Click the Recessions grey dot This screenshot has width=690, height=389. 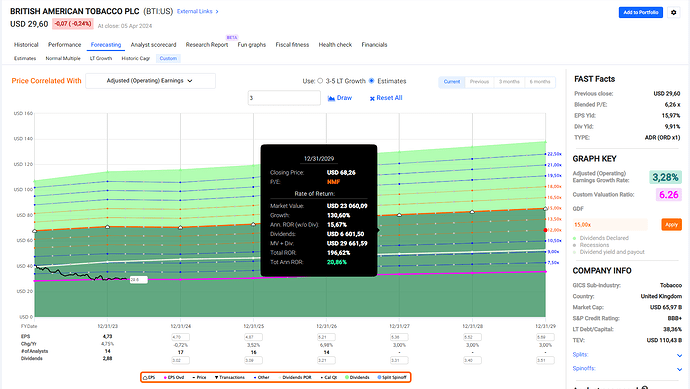[x=575, y=245]
